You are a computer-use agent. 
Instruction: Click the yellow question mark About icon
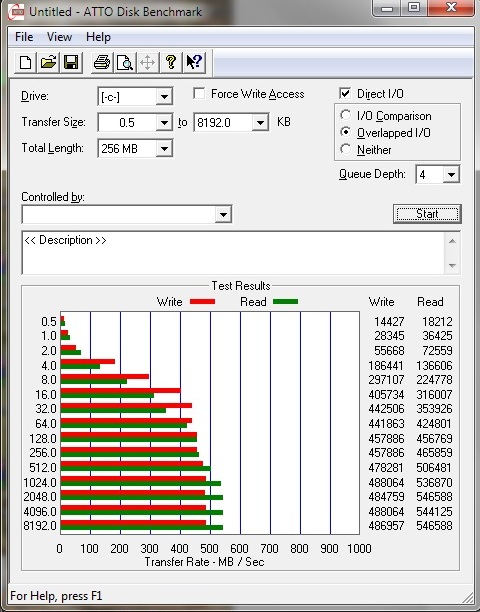pos(171,62)
